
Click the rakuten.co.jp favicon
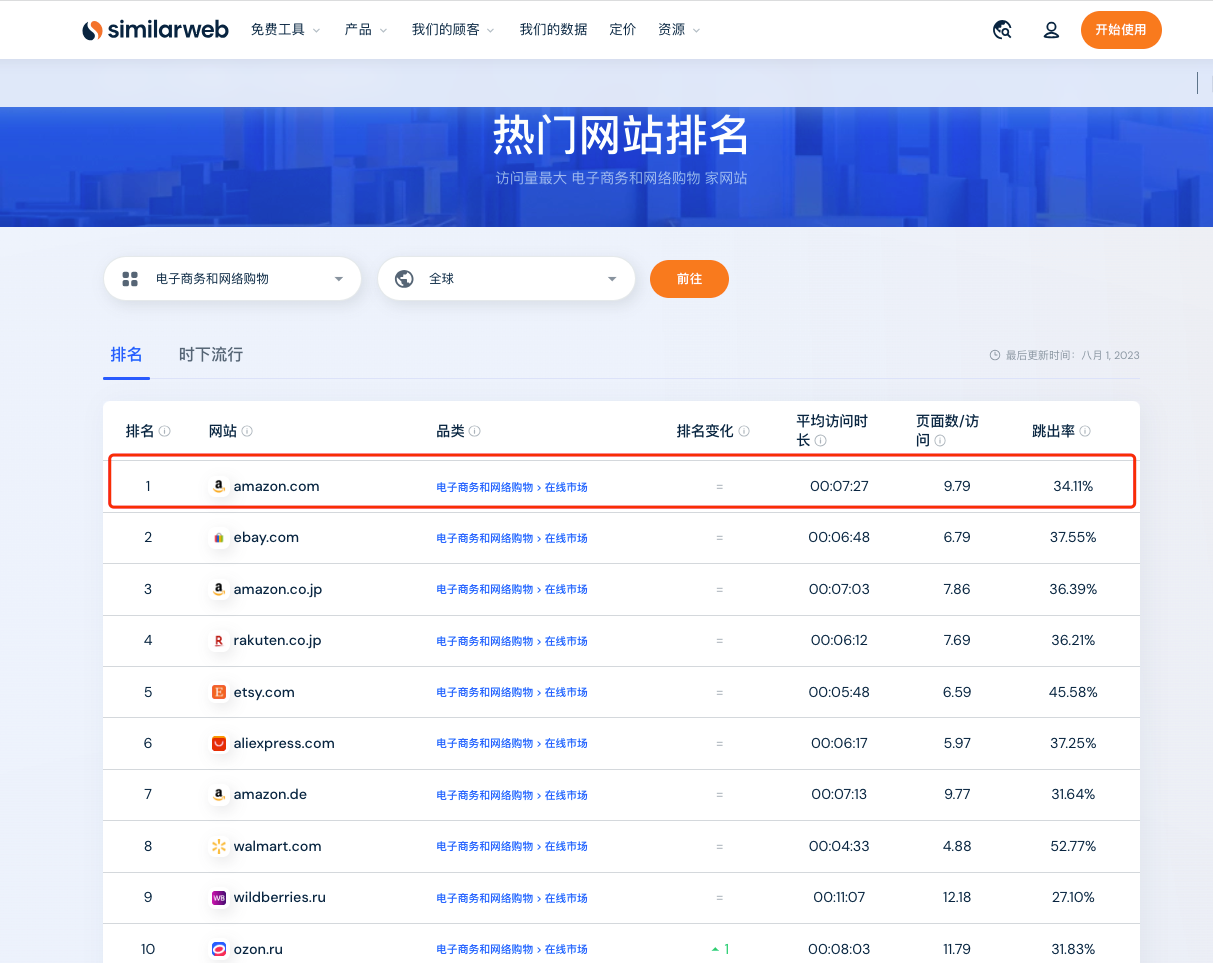pos(218,641)
